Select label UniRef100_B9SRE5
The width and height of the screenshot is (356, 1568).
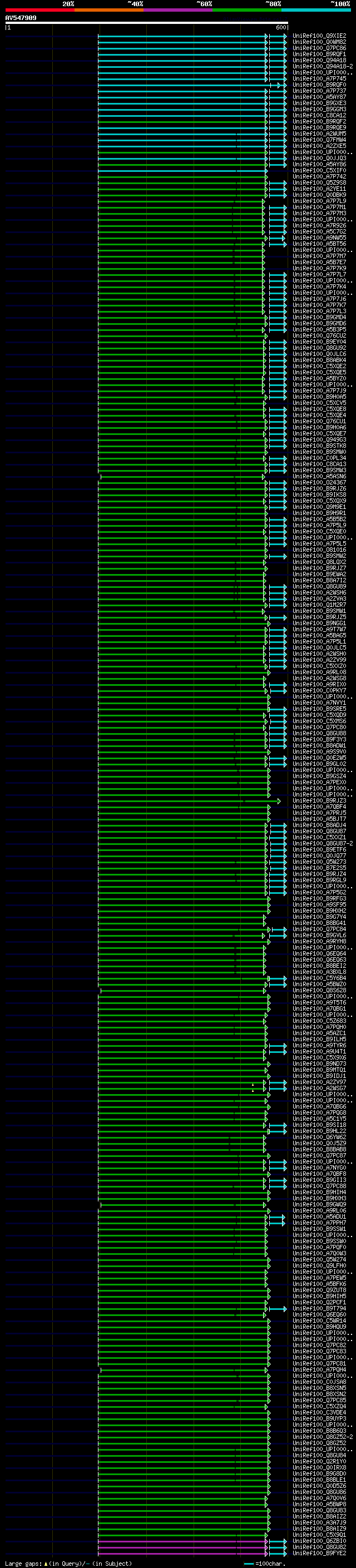[319, 709]
